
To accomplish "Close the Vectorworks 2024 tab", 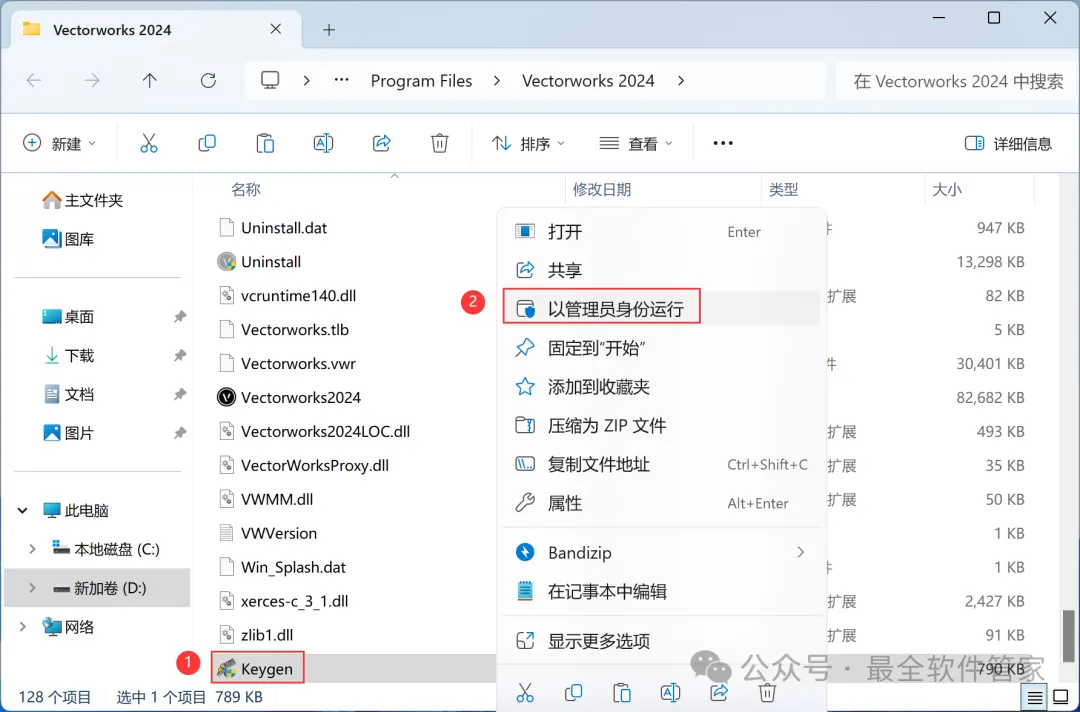I will click(276, 29).
